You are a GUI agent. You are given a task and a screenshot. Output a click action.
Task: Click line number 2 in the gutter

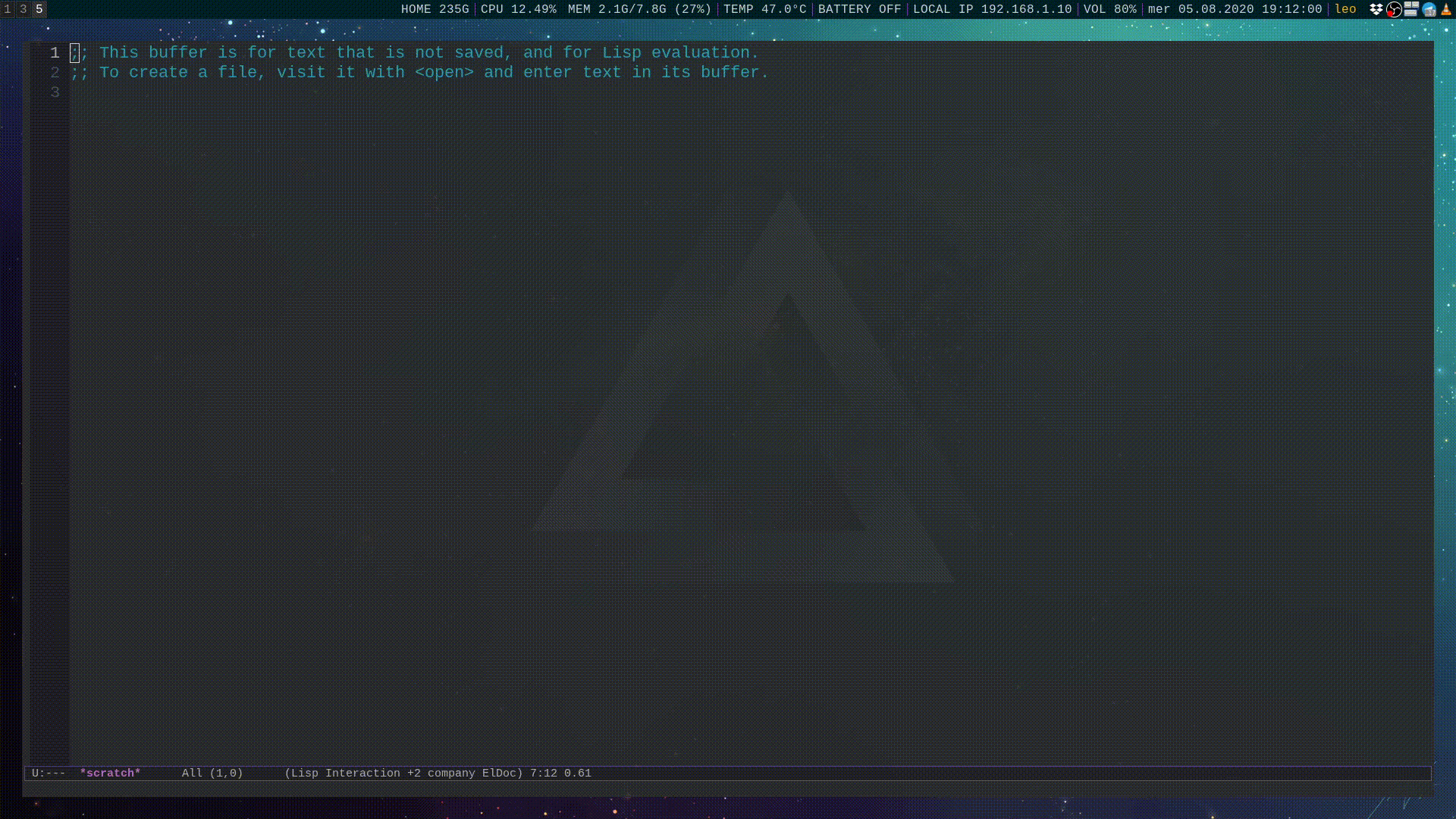pyautogui.click(x=55, y=72)
